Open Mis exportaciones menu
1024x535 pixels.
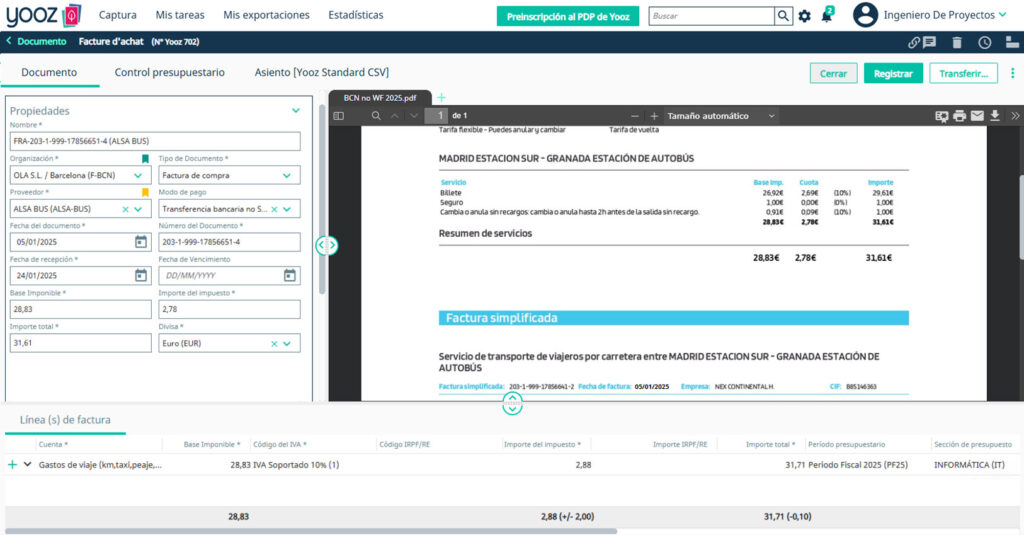[x=266, y=15]
